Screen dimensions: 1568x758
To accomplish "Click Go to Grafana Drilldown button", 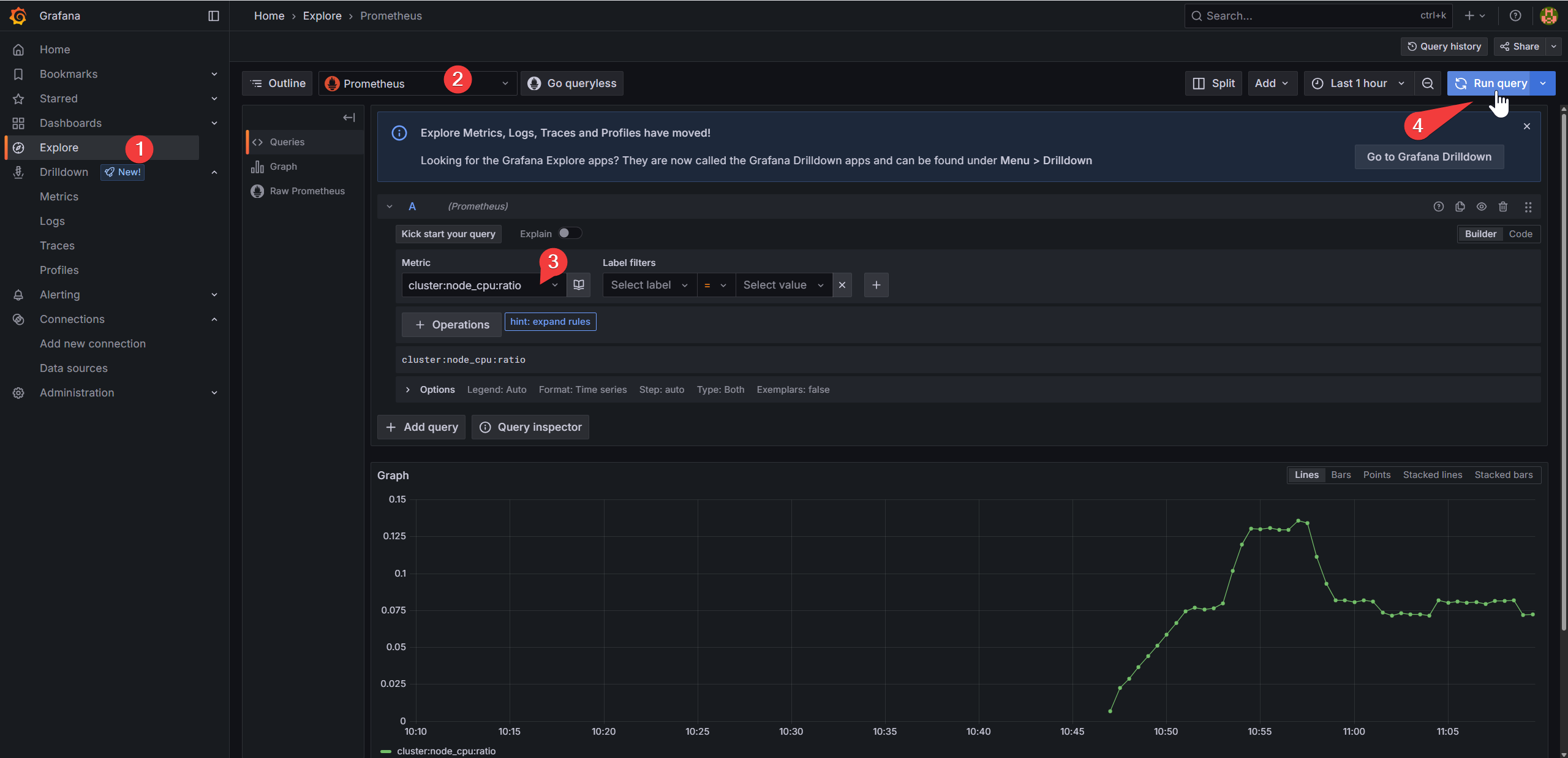I will tap(1429, 157).
